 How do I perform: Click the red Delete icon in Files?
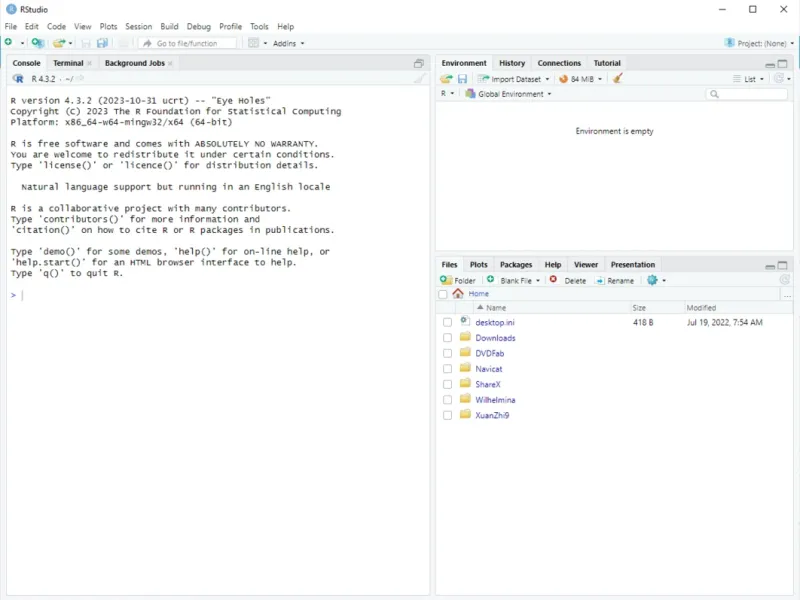coord(553,280)
